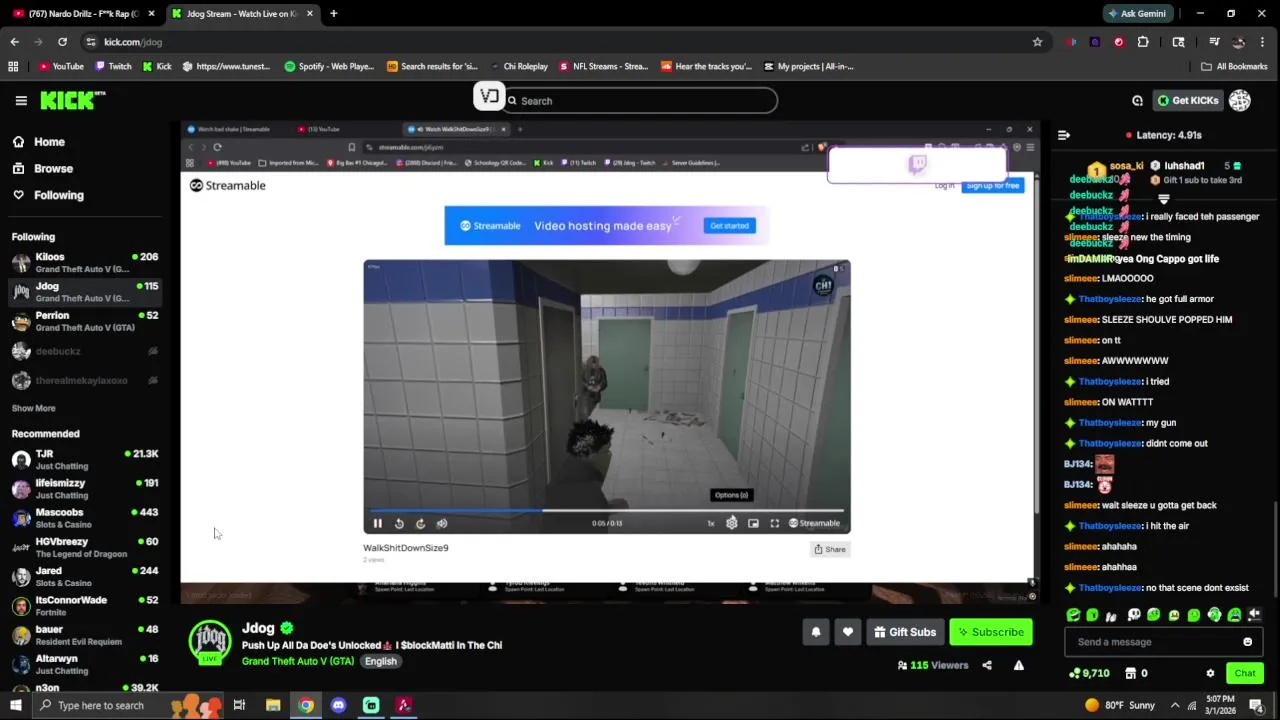Image resolution: width=1280 pixels, height=720 pixels.
Task: Bookmark this page star icon
Action: pos(1037,42)
